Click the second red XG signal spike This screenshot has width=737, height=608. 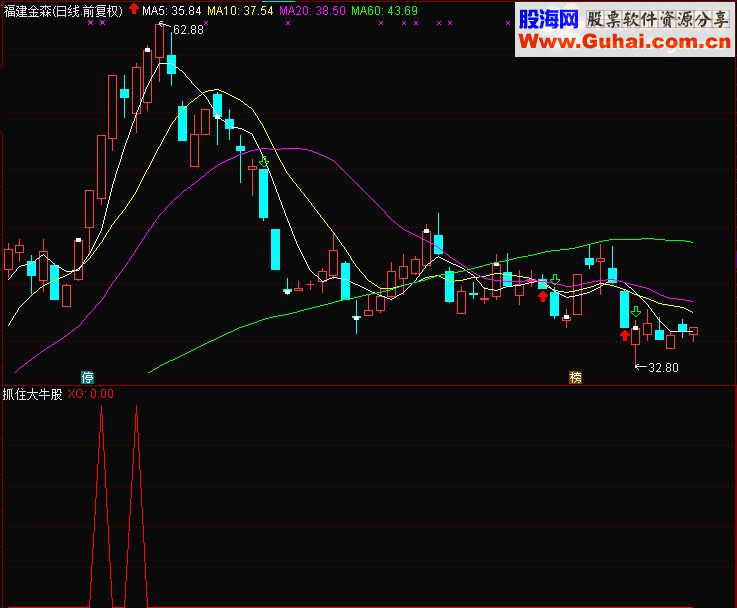[x=136, y=505]
